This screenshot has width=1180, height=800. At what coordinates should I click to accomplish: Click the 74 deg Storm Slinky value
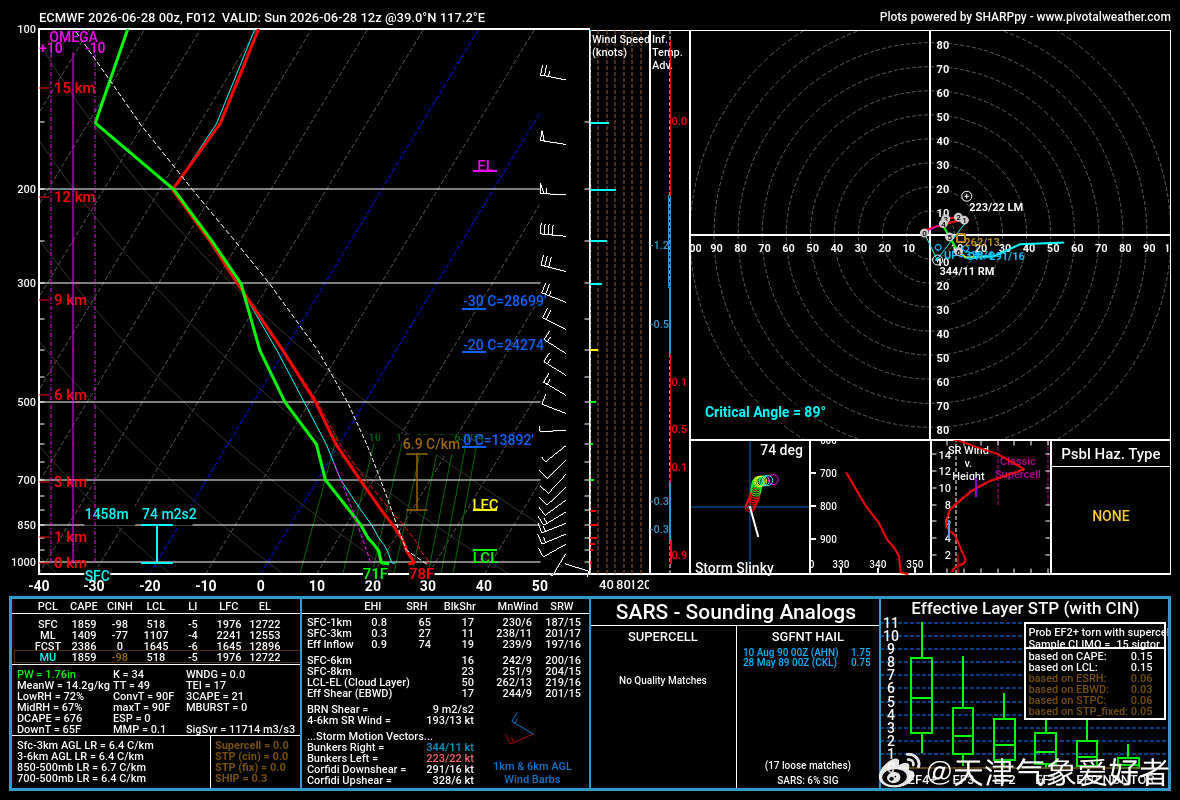pos(781,450)
